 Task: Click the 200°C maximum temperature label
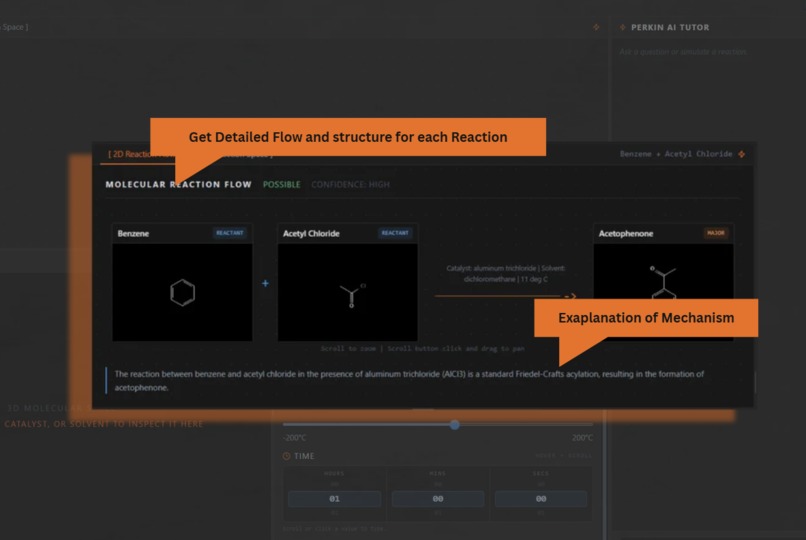click(x=582, y=438)
